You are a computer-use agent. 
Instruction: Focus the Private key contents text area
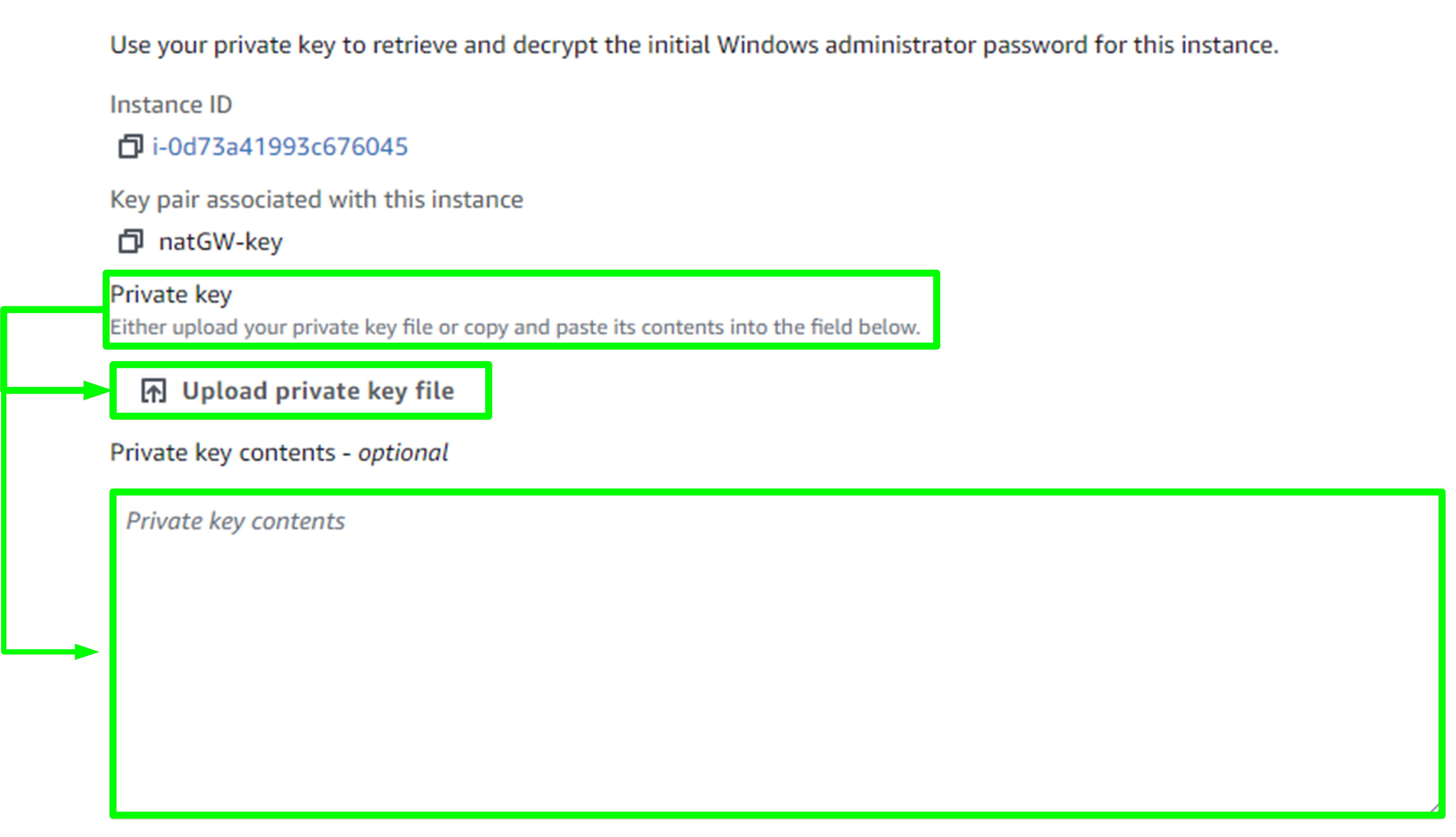(777, 654)
